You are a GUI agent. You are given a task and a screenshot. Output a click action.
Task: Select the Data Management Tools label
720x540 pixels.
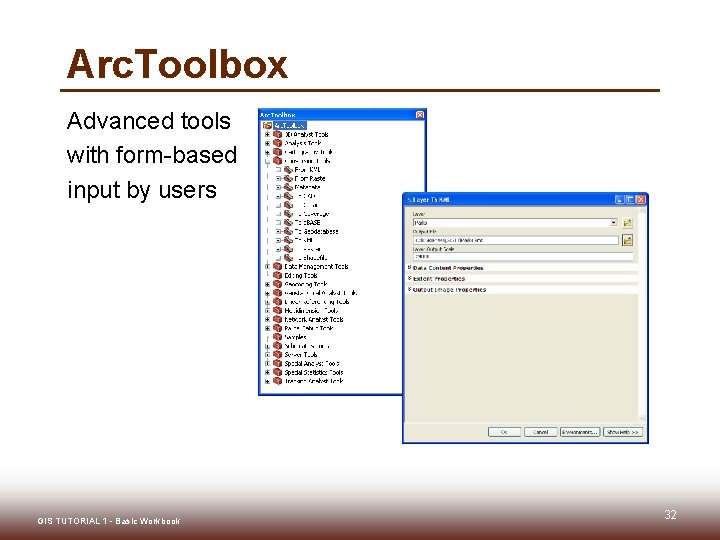coord(316,266)
